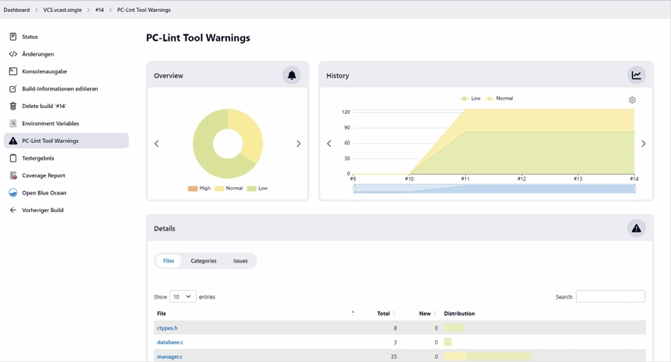Image resolution: width=671 pixels, height=362 pixels.
Task: Click the VCS.vcast.single breadcrumb link
Action: coord(62,10)
